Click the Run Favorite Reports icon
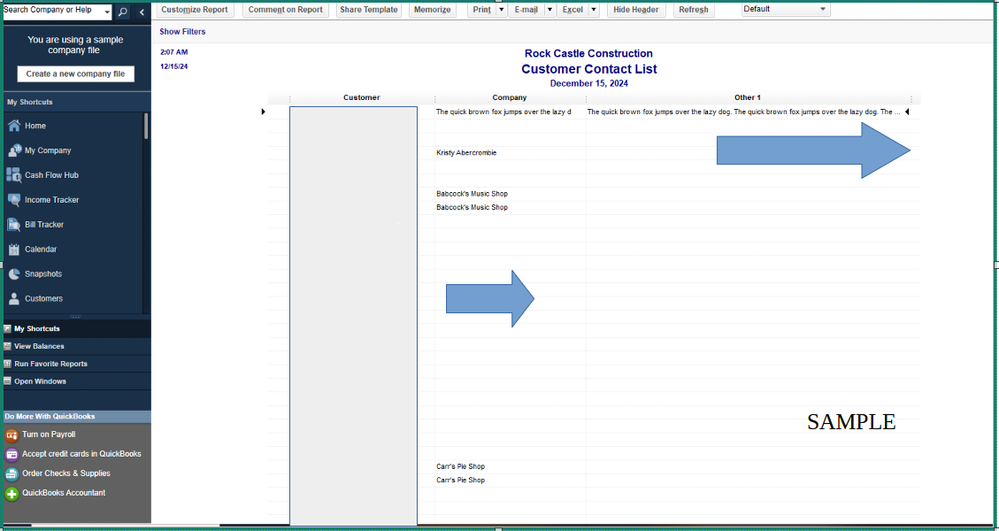999x531 pixels. coord(8,363)
